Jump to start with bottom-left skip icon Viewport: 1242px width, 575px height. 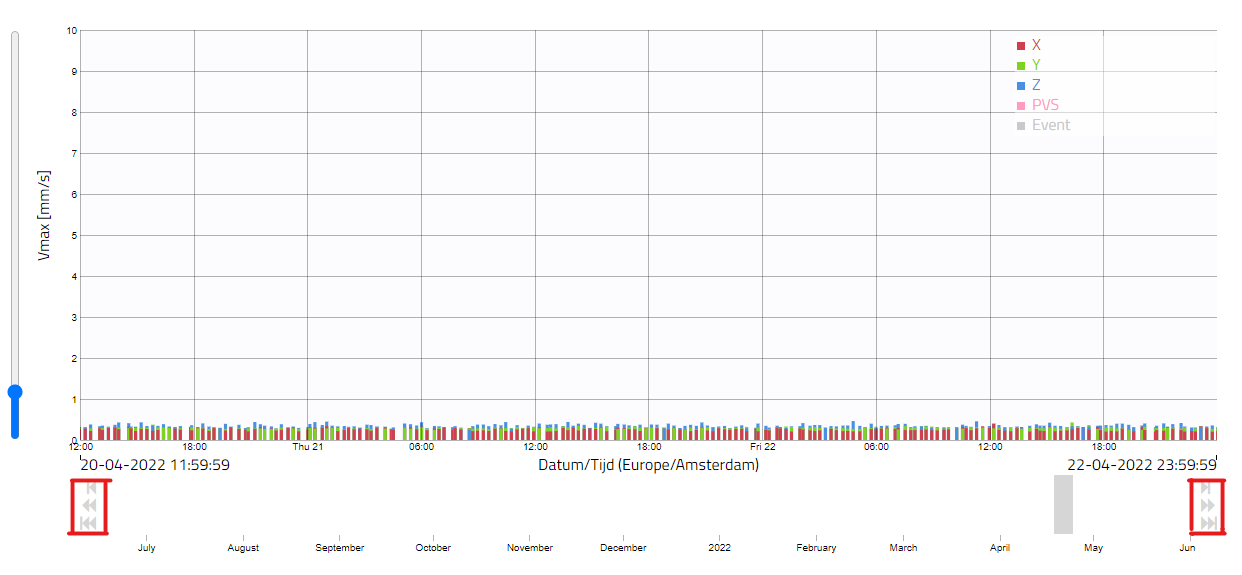pyautogui.click(x=89, y=523)
